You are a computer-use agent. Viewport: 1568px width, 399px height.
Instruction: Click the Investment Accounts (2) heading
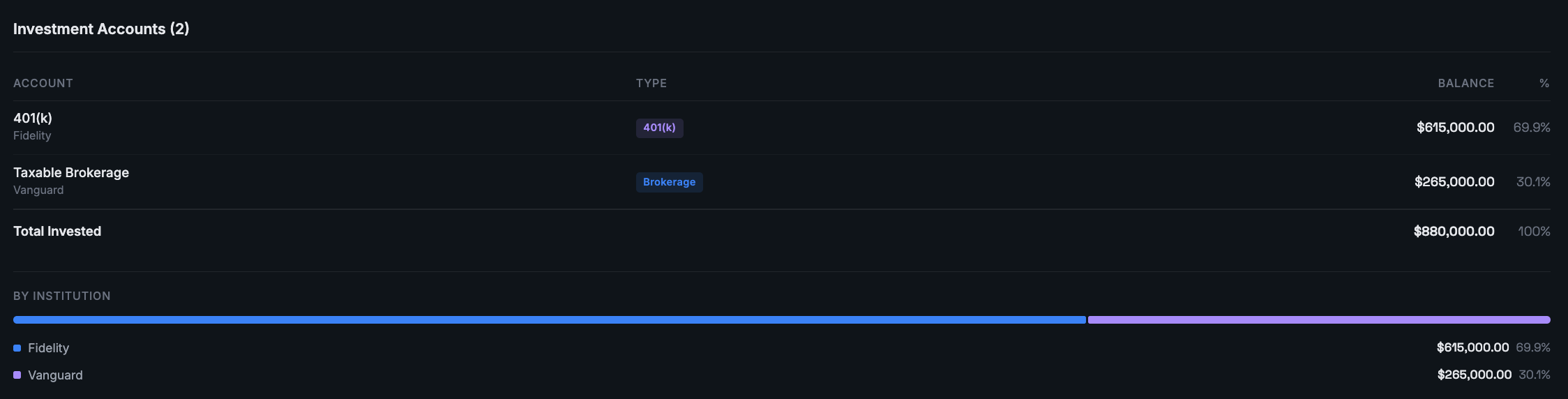(x=101, y=29)
